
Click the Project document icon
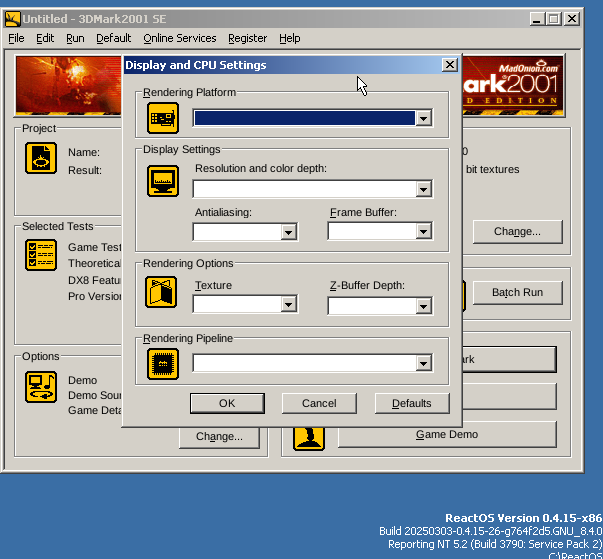41,158
